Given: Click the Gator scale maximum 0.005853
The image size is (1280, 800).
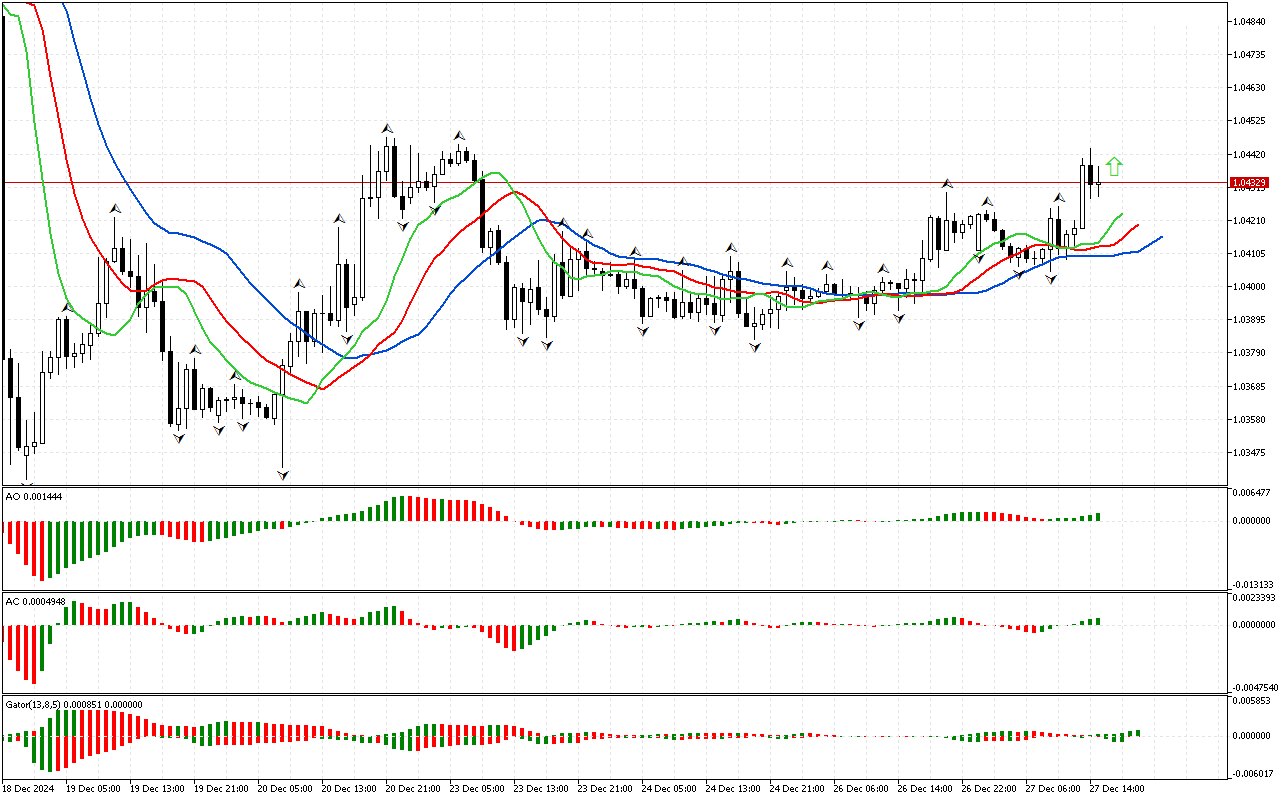Looking at the screenshot, I should (x=1253, y=702).
